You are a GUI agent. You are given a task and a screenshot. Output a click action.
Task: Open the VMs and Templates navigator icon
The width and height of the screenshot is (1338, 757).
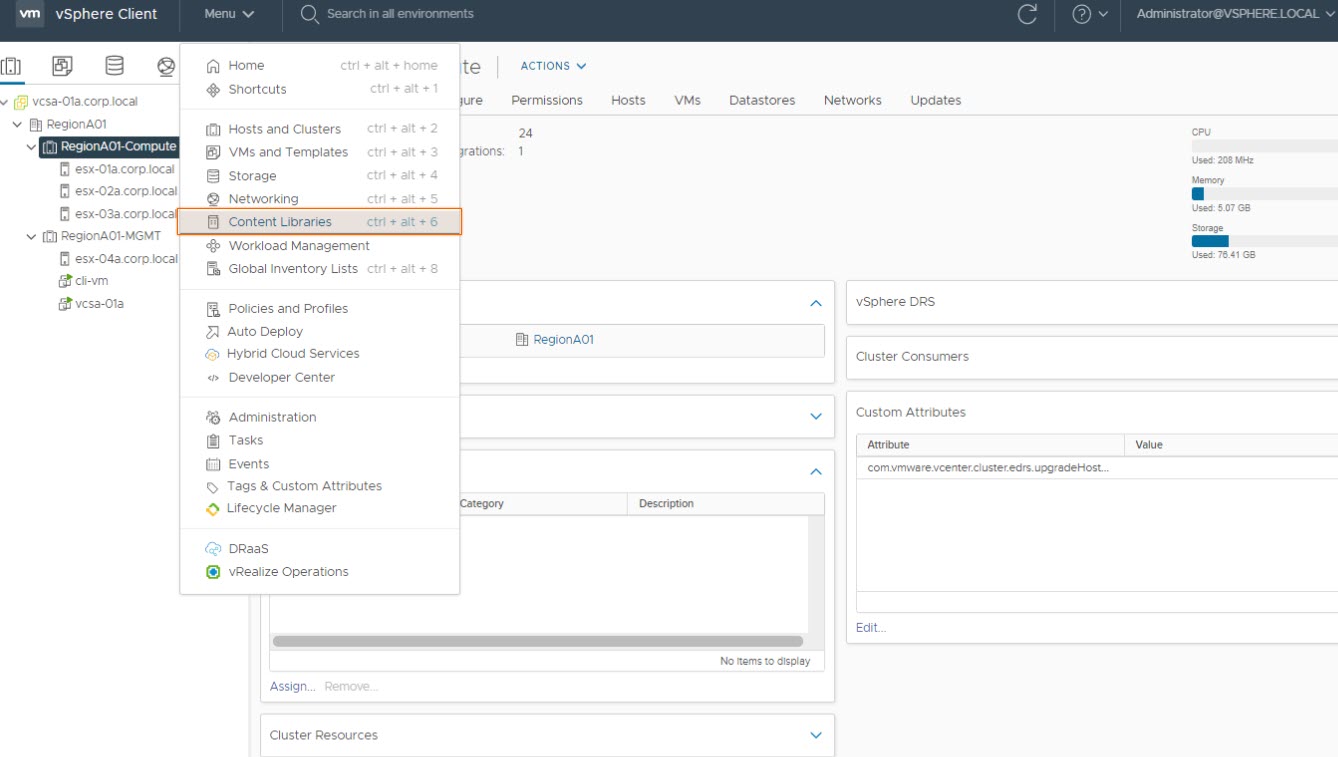(x=62, y=67)
